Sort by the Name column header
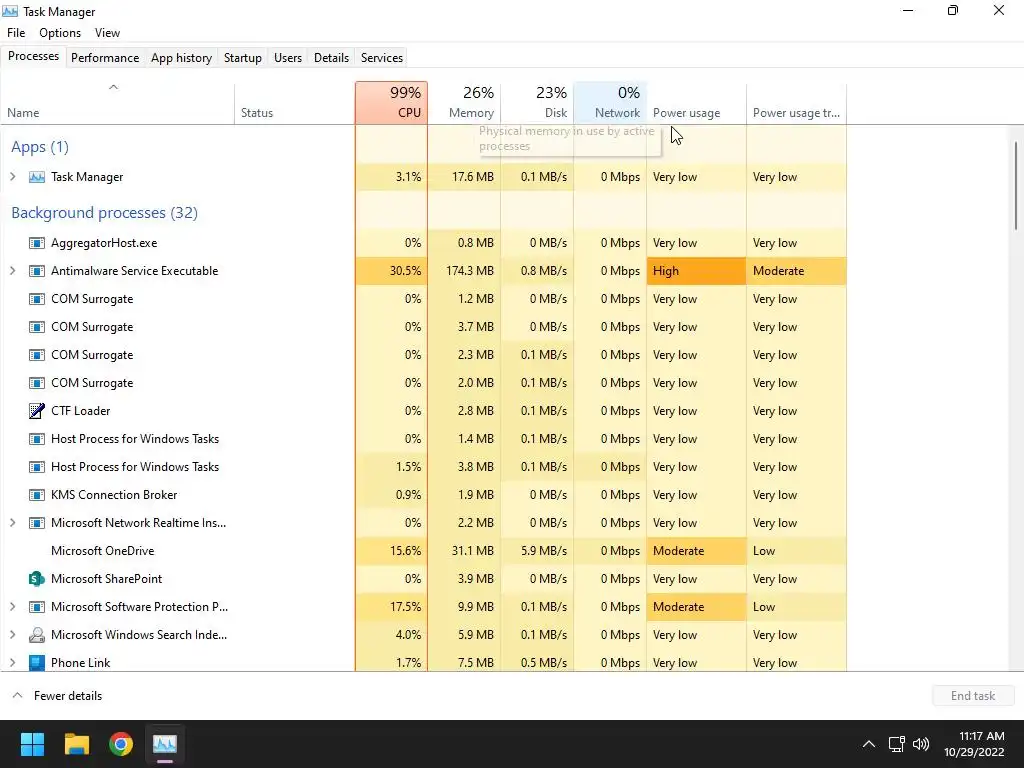The image size is (1024, 768). 118,103
